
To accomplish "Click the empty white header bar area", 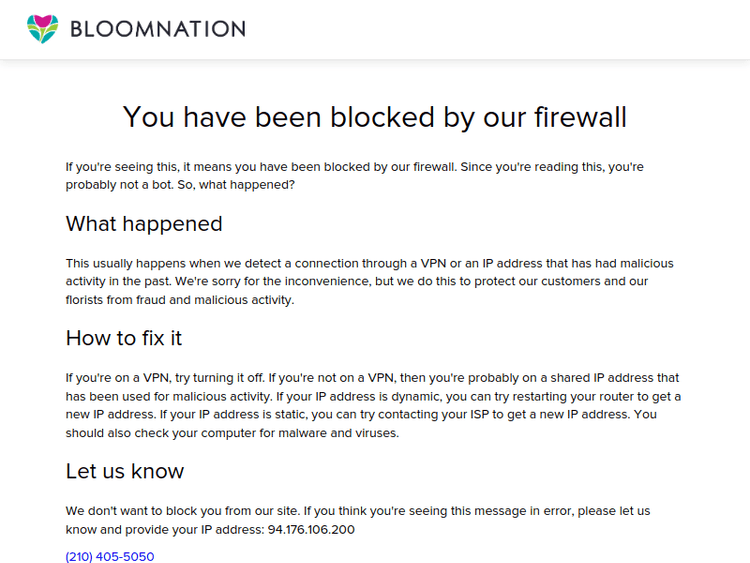I will 500,29.
